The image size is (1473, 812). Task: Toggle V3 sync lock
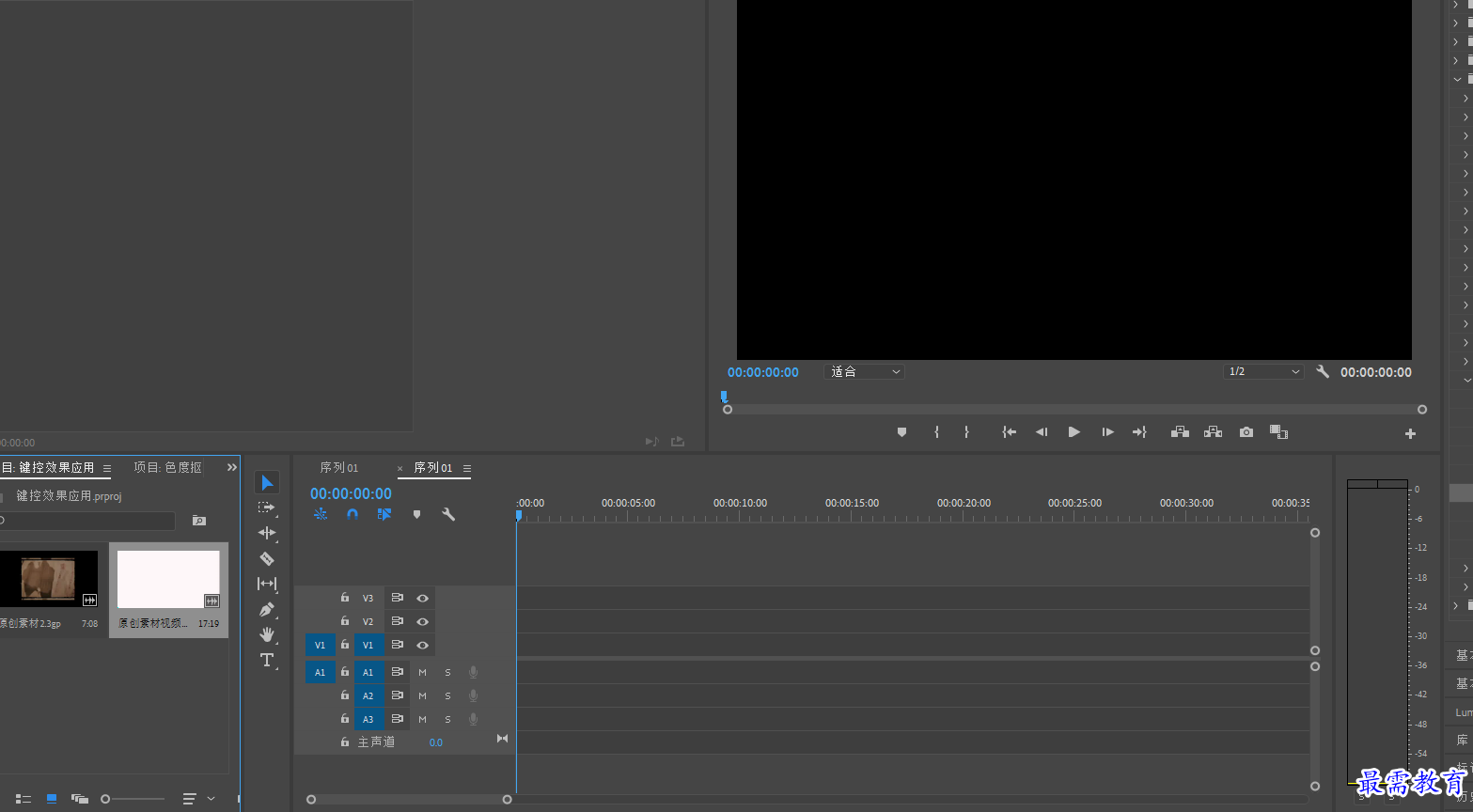[398, 598]
